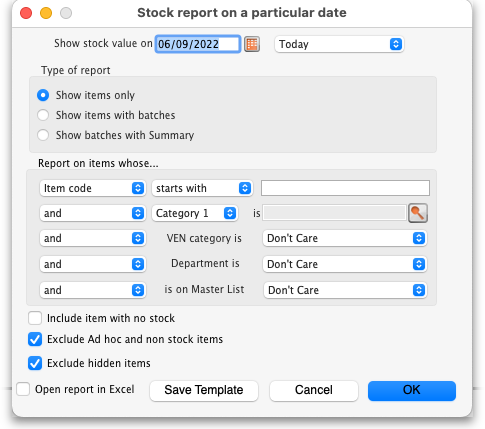Image resolution: width=485 pixels, height=429 pixels.
Task: Click the Category 1 magnifier lookup icon
Action: tap(418, 213)
